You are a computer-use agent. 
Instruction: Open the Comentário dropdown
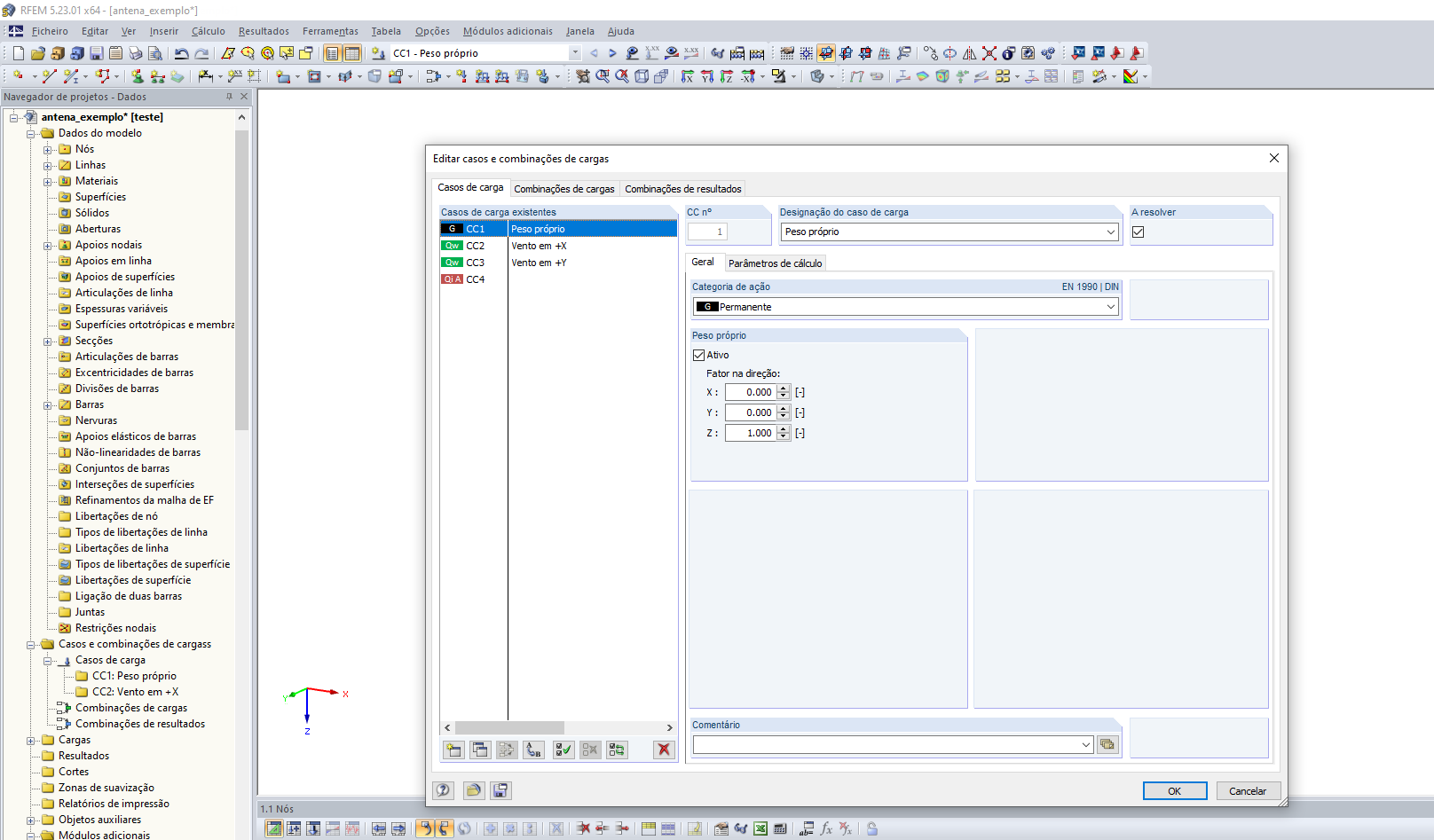click(x=1086, y=745)
